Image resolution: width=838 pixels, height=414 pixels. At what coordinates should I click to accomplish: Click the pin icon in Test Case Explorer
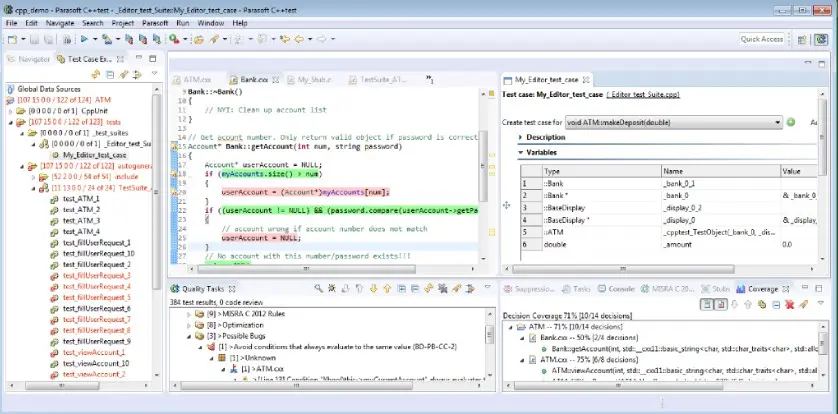point(123,74)
